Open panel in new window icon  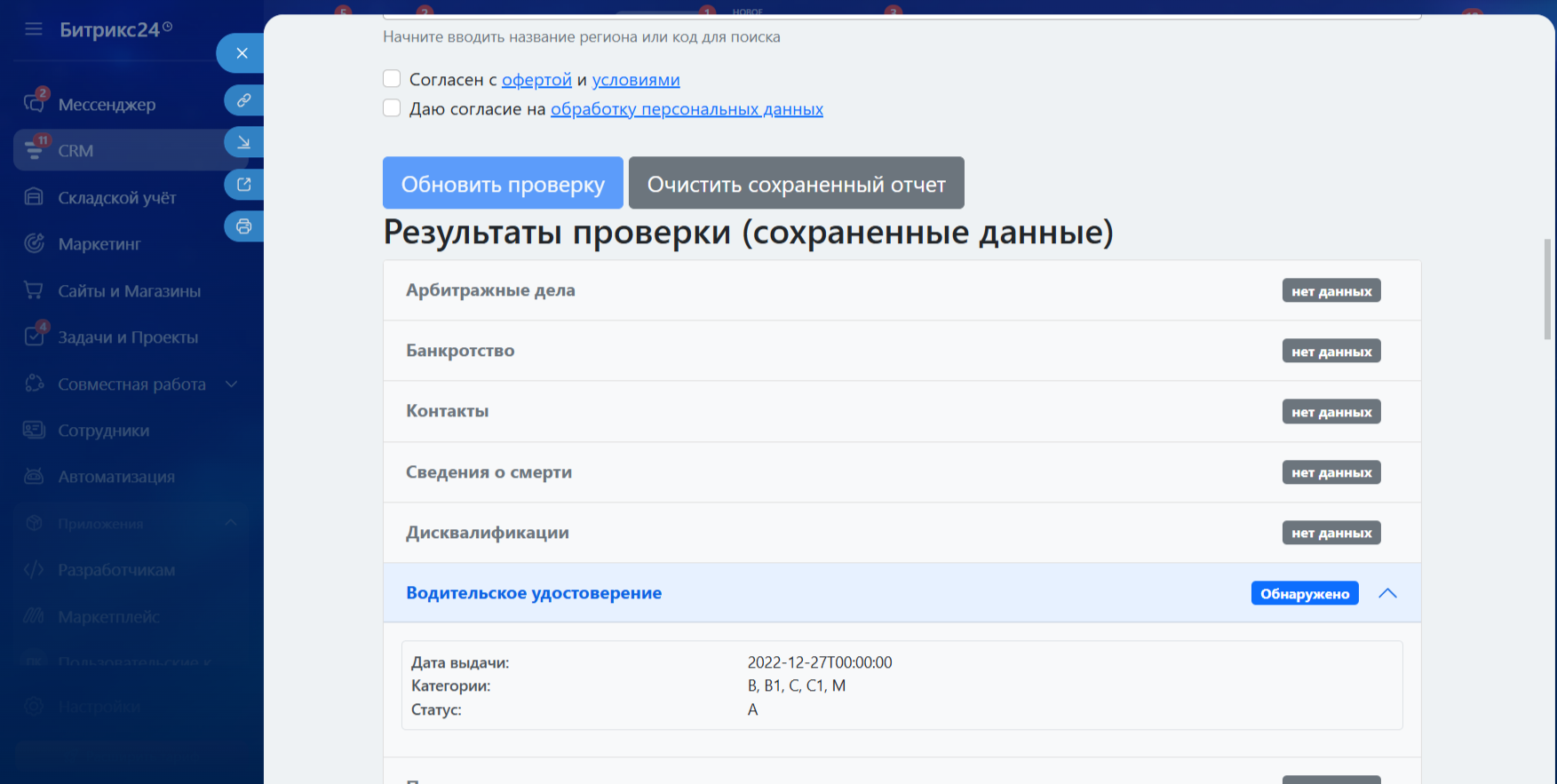tap(244, 185)
